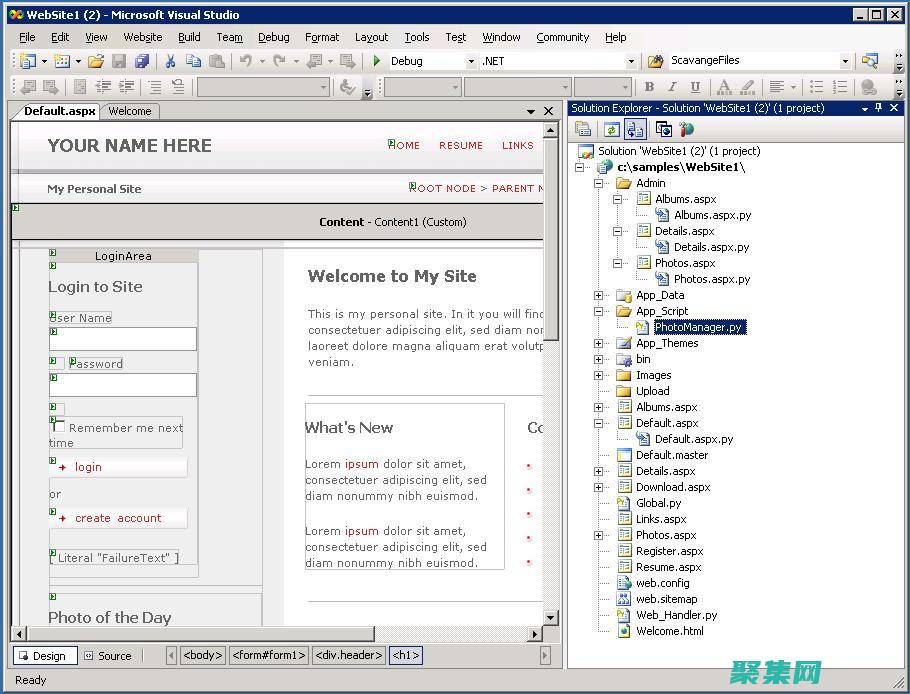Click the ASP.NET Configuration hammer icon
The width and height of the screenshot is (910, 694).
[x=686, y=129]
